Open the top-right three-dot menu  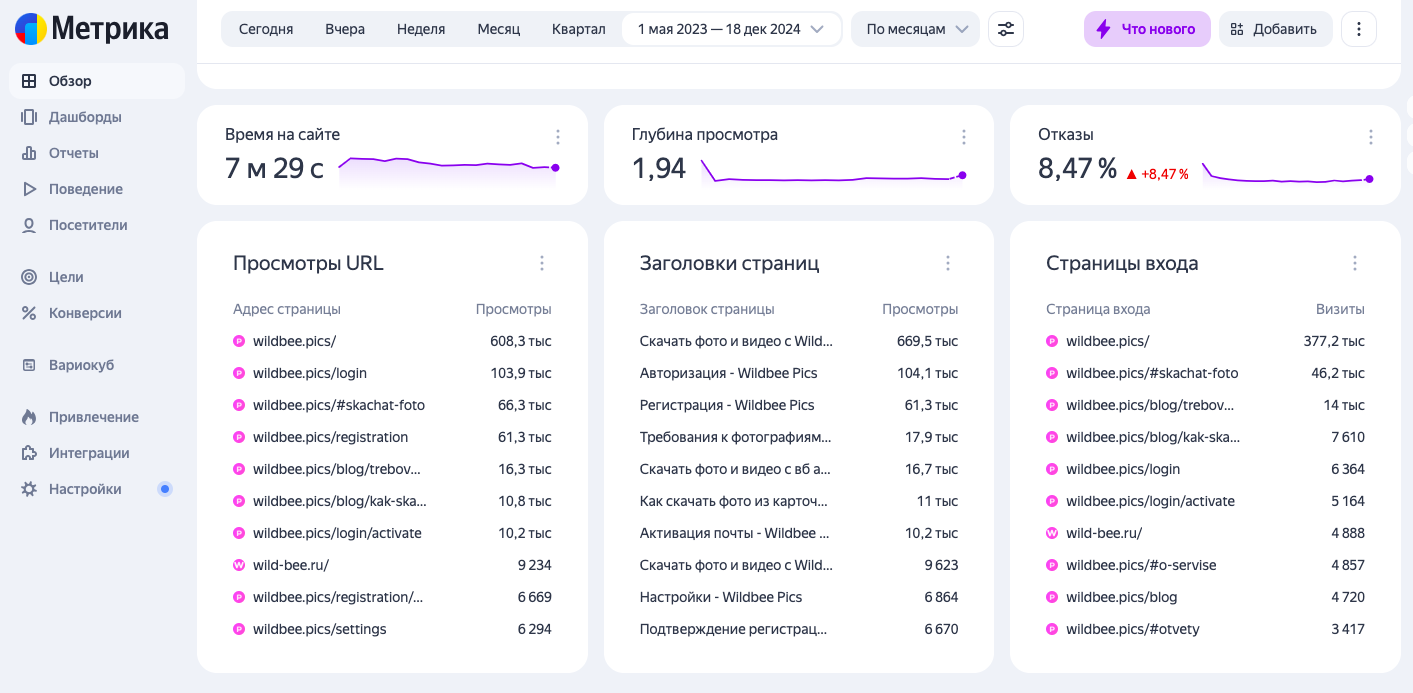click(x=1358, y=29)
